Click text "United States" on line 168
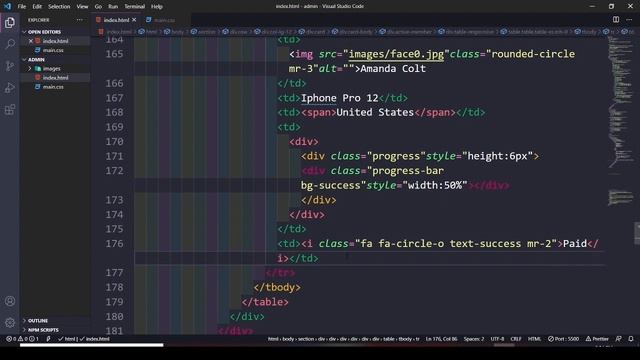Viewport: 640px width, 360px height. (x=375, y=112)
